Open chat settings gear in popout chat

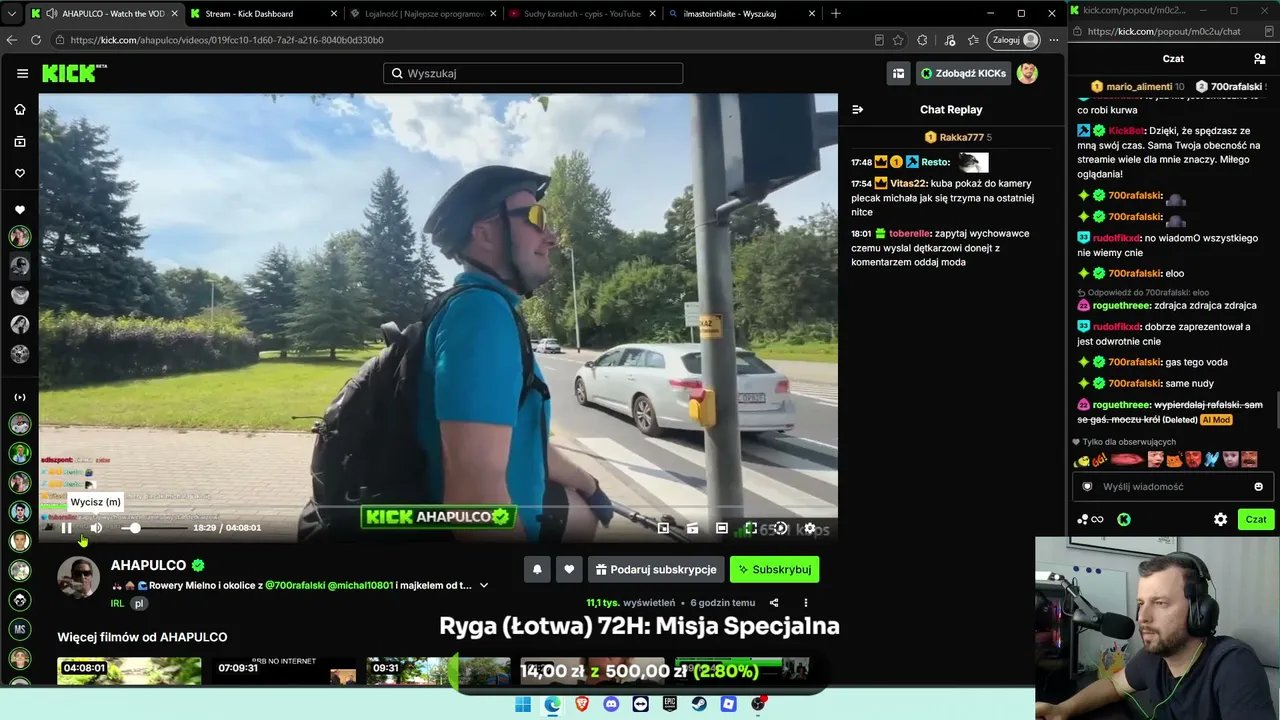1220,519
